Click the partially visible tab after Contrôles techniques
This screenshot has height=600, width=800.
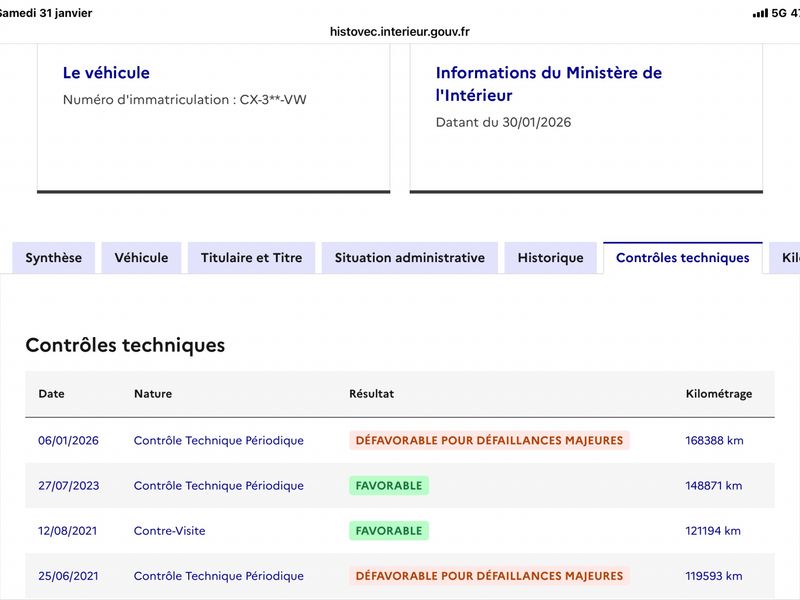coord(789,258)
